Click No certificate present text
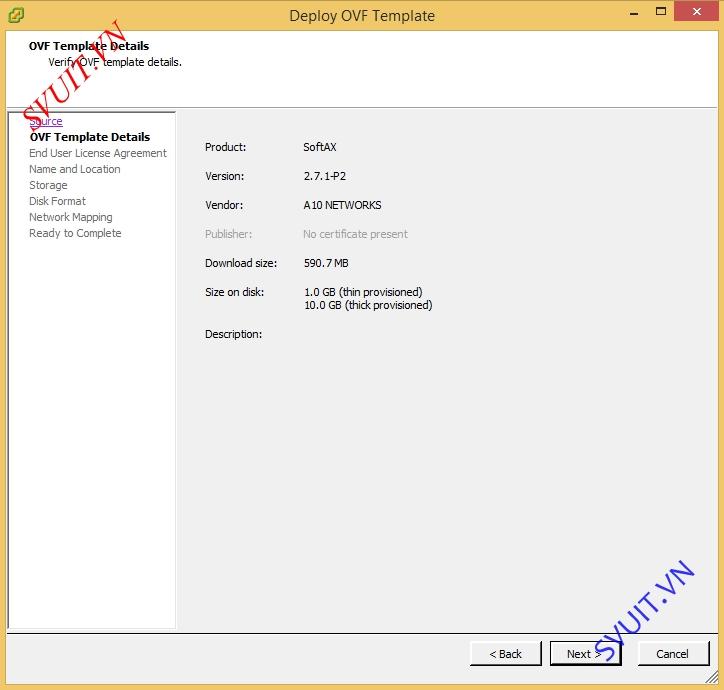Screen dimensions: 724x690 [355, 234]
